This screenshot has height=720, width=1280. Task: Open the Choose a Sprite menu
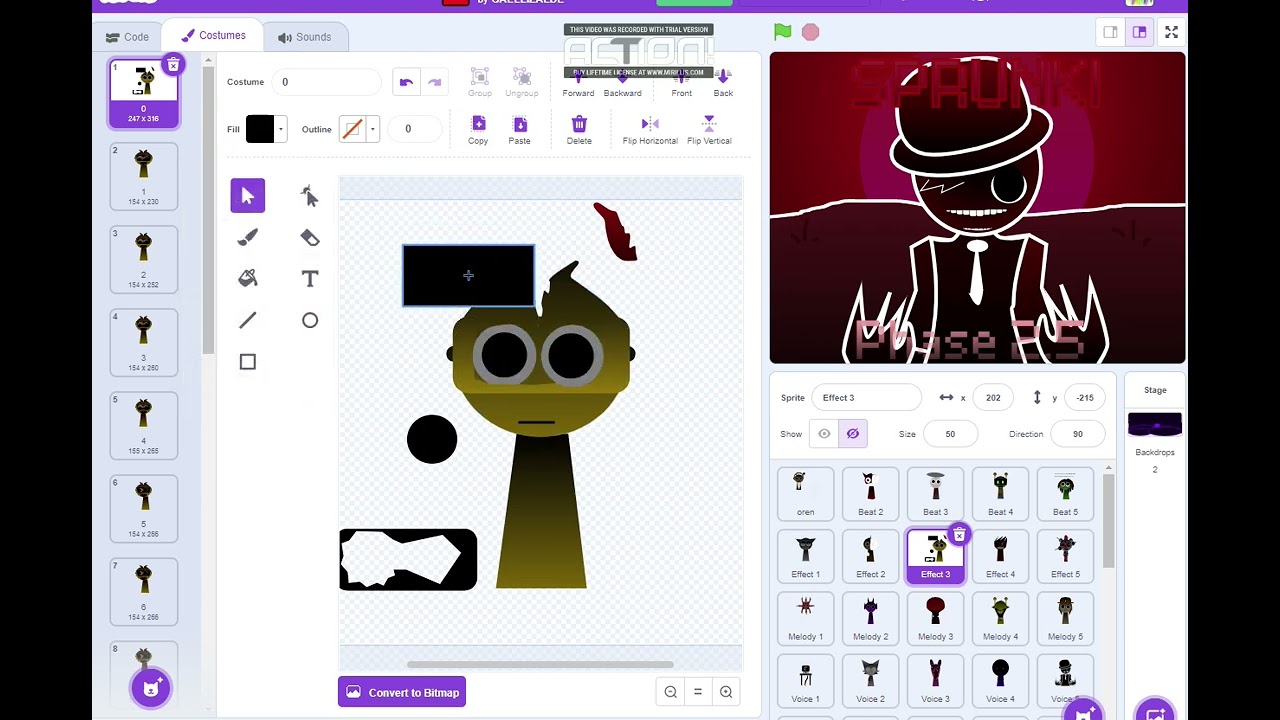point(1083,713)
